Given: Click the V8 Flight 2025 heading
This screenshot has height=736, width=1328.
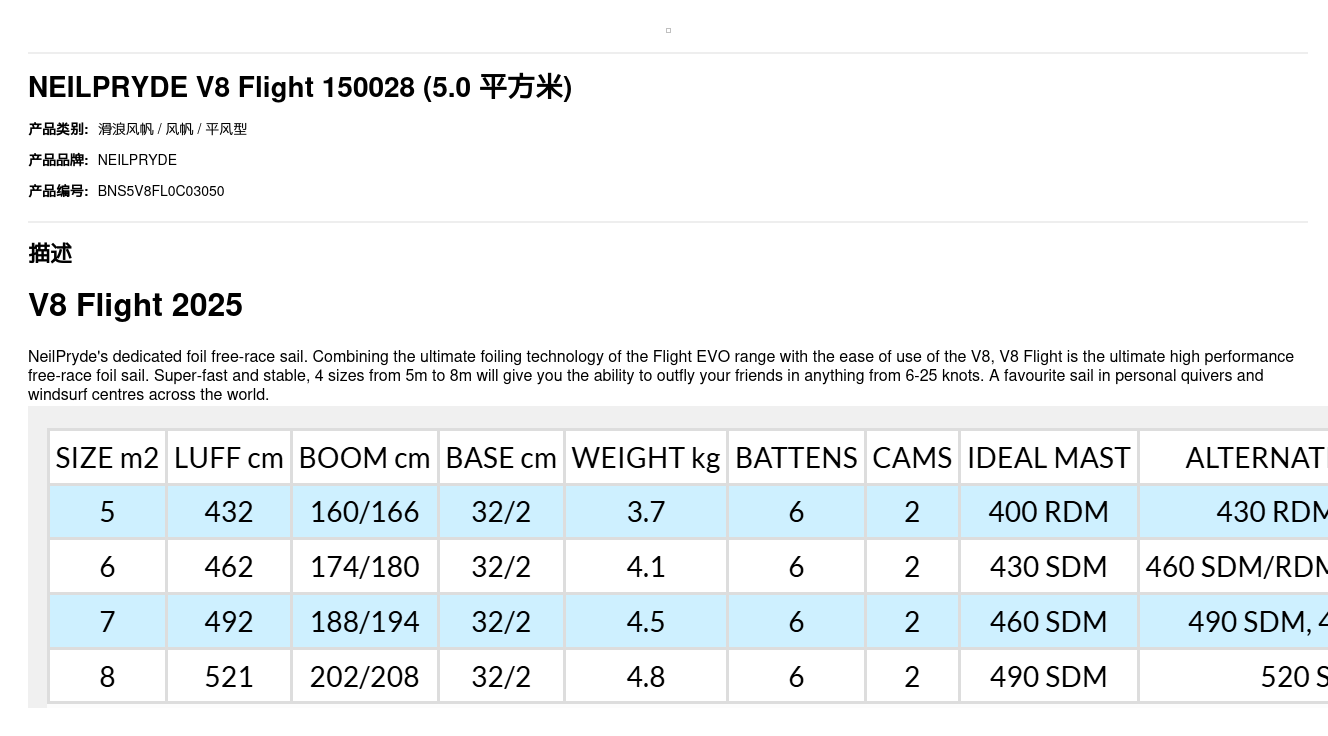Looking at the screenshot, I should point(135,306).
